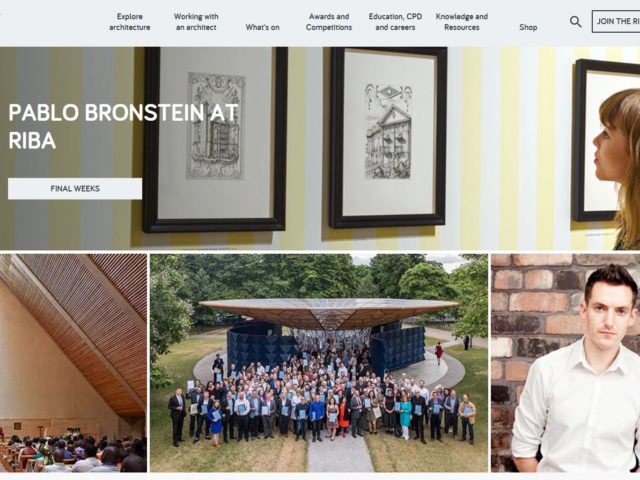The image size is (640, 480).
Task: Go to the Shop page
Action: [x=528, y=27]
